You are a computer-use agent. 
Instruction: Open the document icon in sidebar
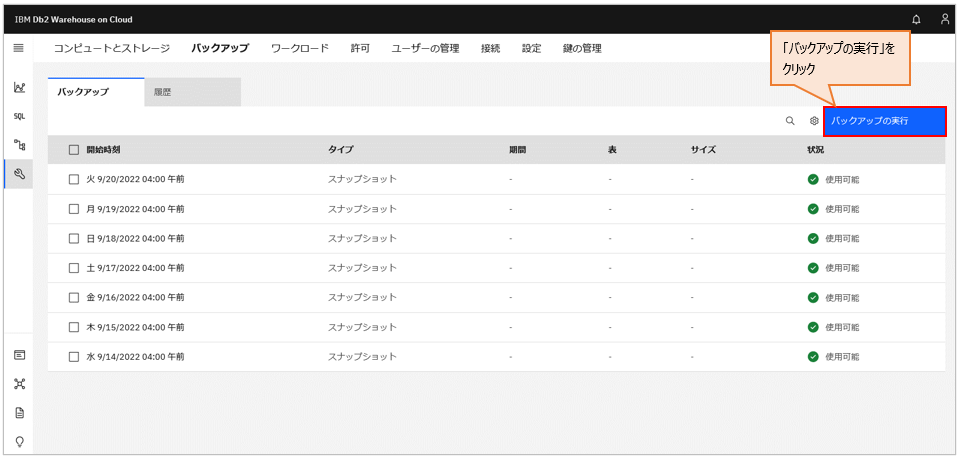tap(20, 413)
